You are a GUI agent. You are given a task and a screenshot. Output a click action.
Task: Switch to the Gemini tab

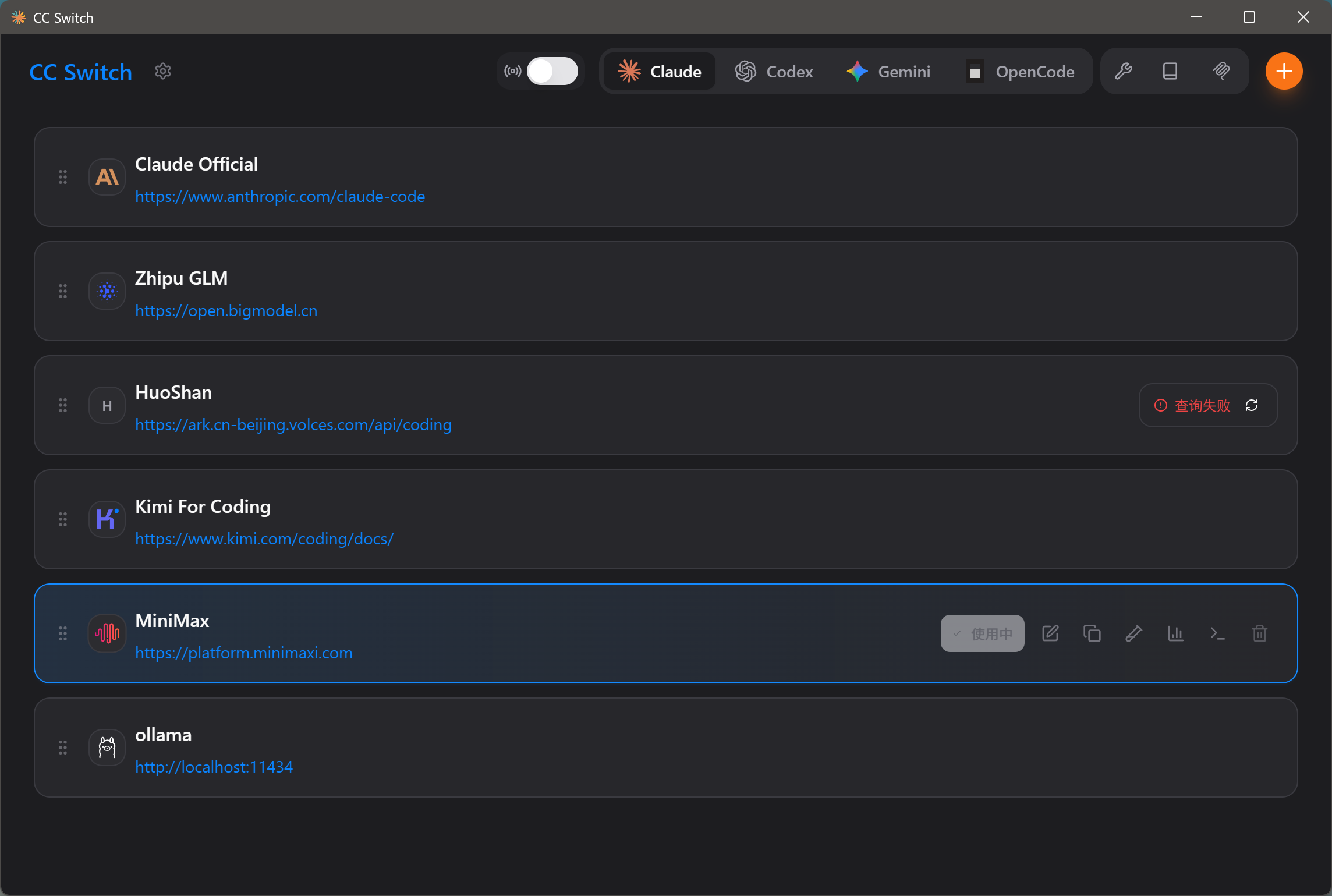pos(888,71)
